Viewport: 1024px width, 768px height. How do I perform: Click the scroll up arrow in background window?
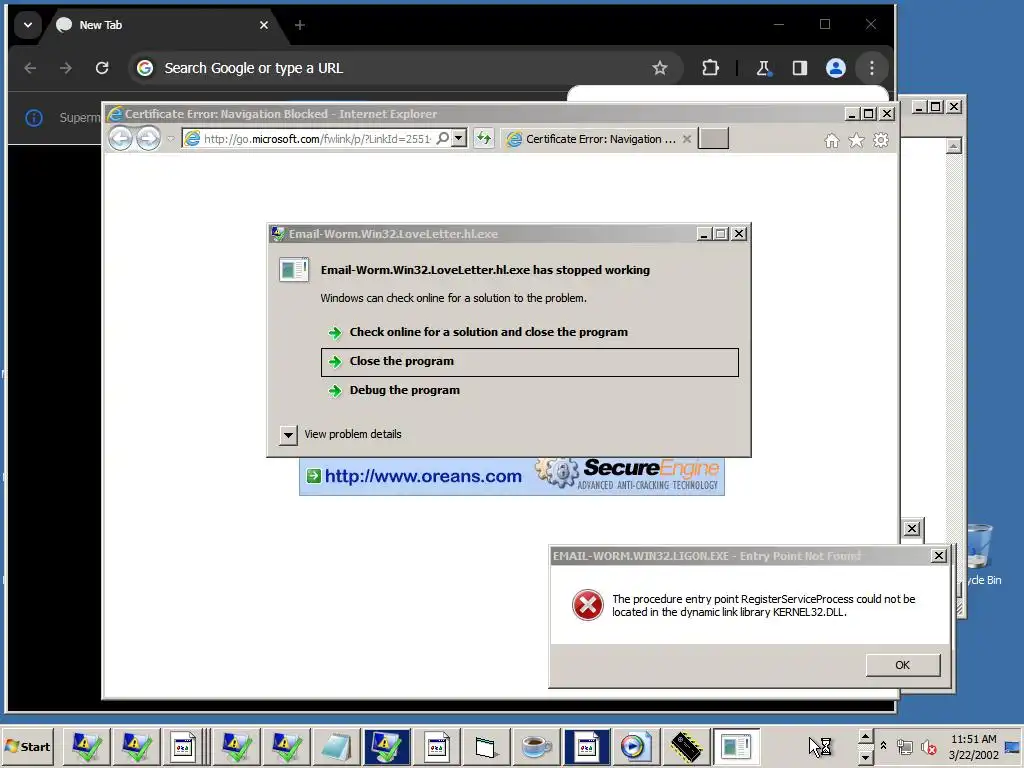954,146
